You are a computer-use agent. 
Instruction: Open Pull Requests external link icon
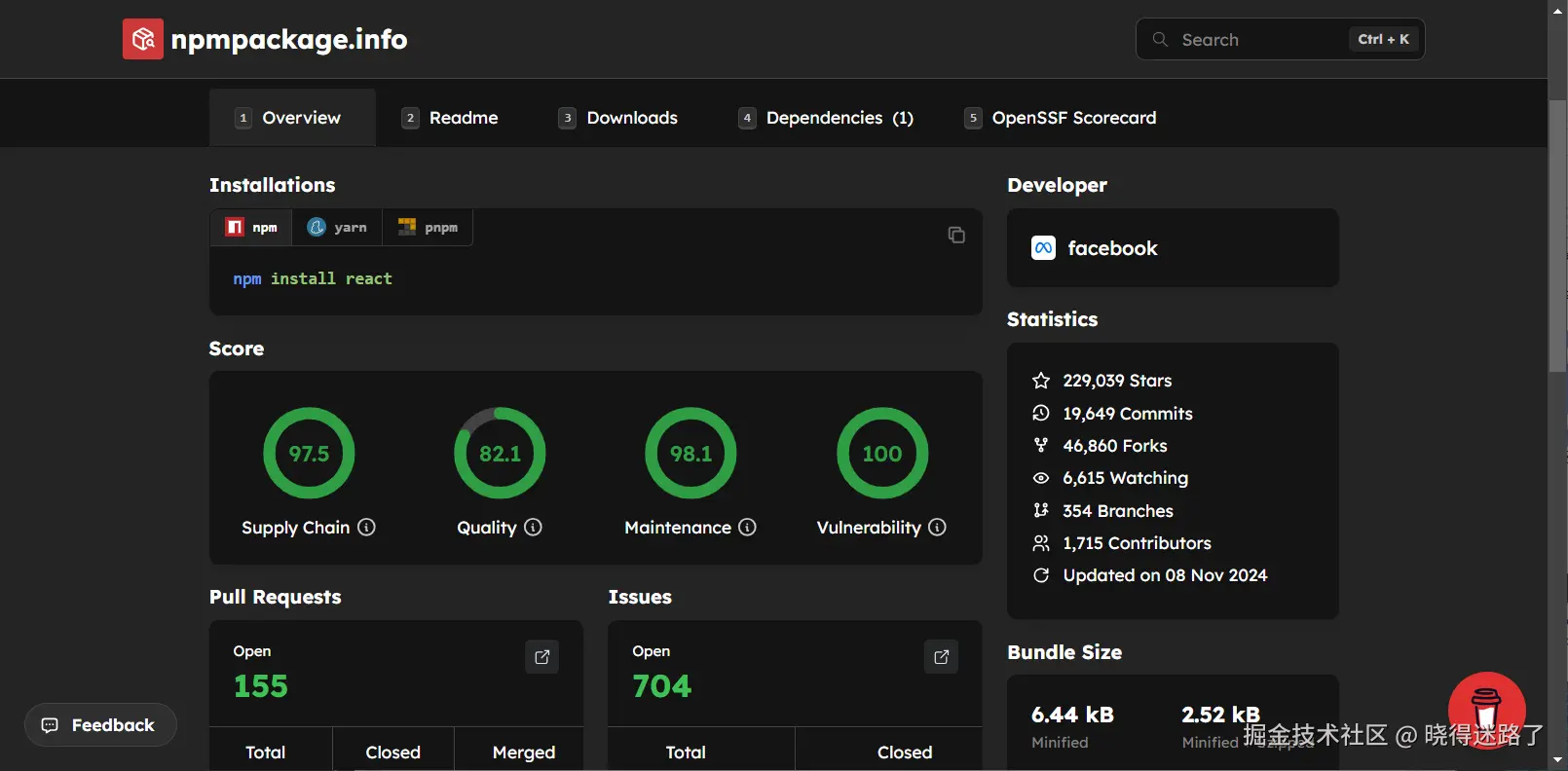tap(542, 657)
